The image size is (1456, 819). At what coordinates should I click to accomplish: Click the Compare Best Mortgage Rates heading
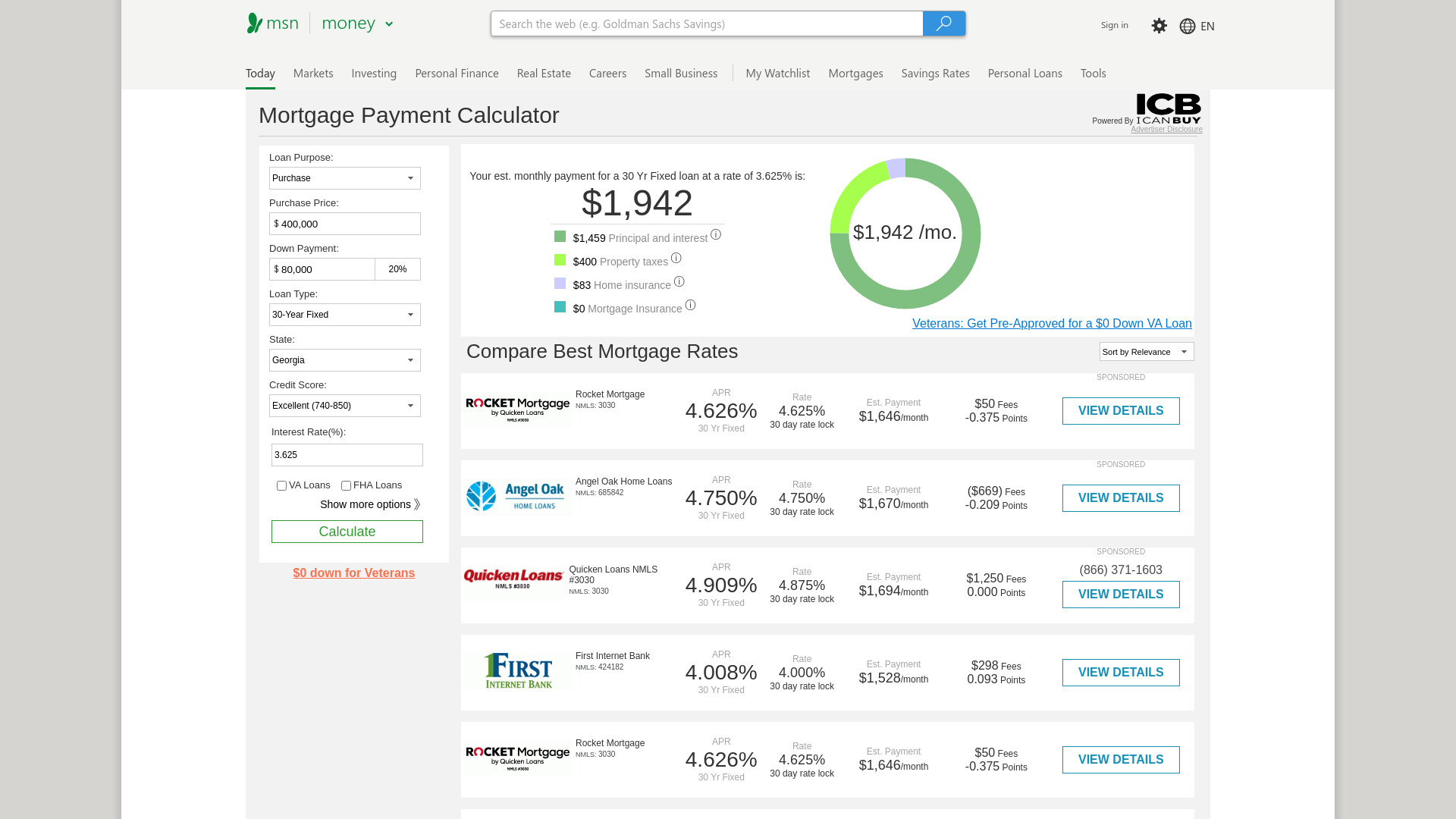602,351
